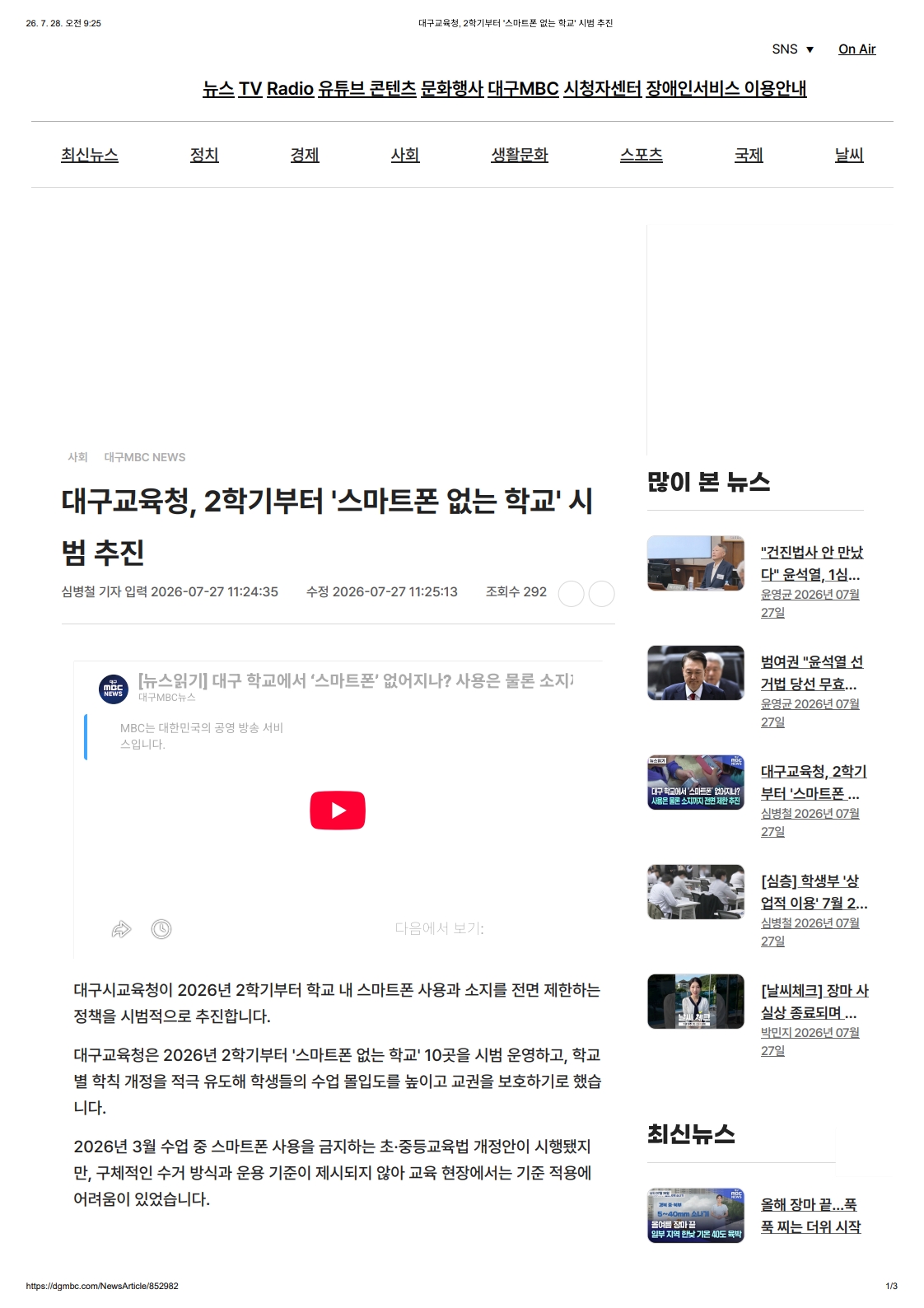The image size is (924, 1308).
Task: Open thumbnail of 학생부 상업적 이용 article
Action: click(696, 892)
